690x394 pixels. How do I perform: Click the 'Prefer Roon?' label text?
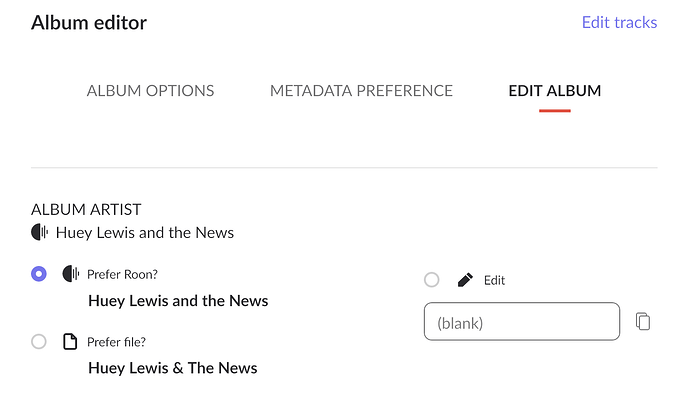tap(122, 274)
